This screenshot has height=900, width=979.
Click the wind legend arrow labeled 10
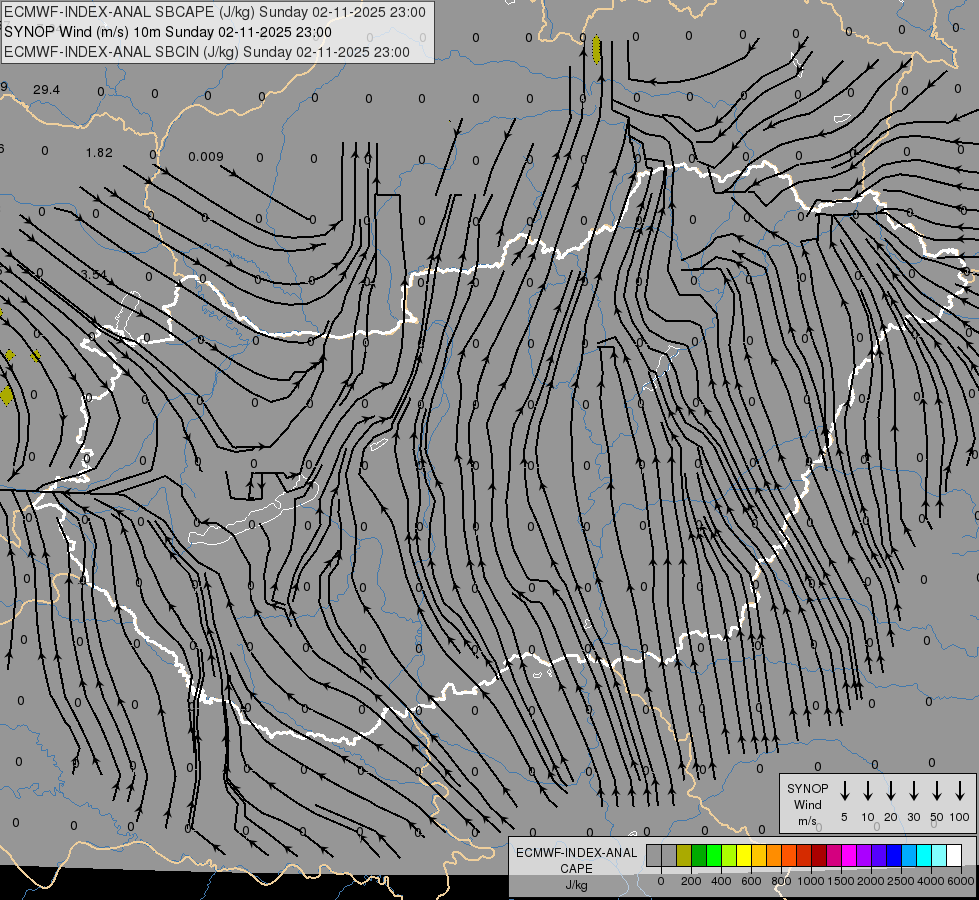pos(868,791)
